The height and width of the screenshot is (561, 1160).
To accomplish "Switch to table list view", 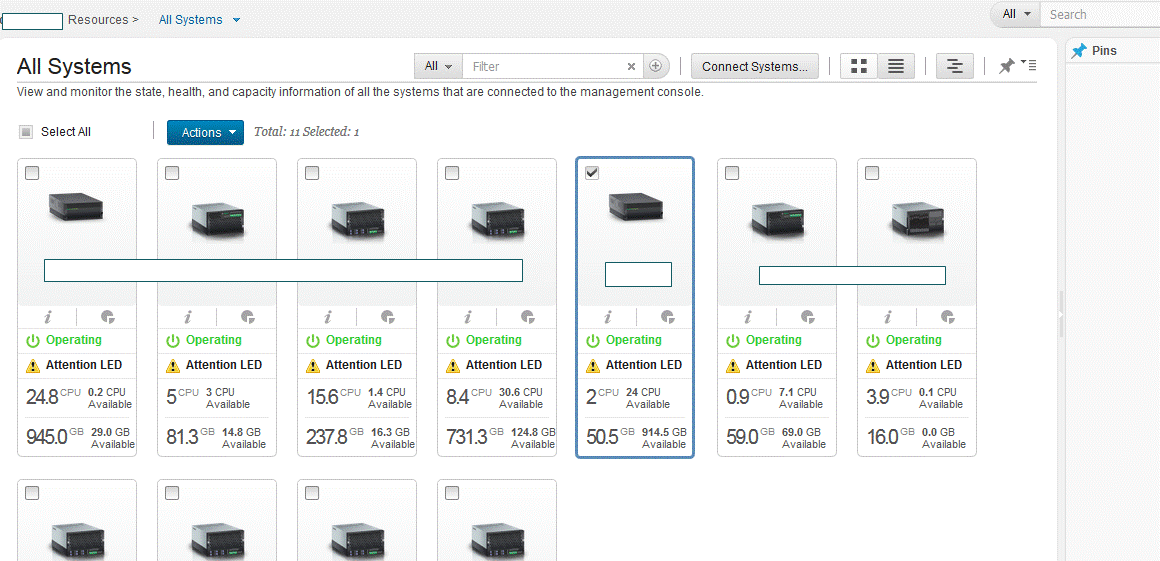I will (x=896, y=66).
